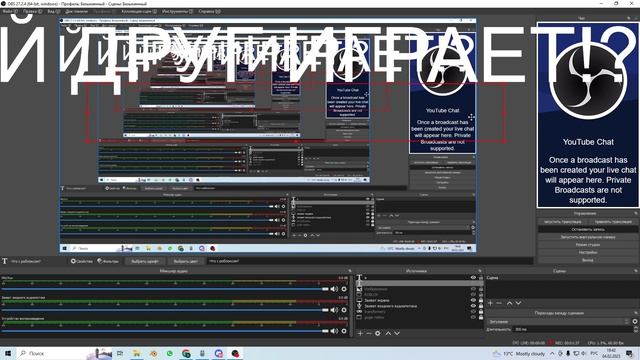Click Управлять трансляцией button

[x=613, y=222]
